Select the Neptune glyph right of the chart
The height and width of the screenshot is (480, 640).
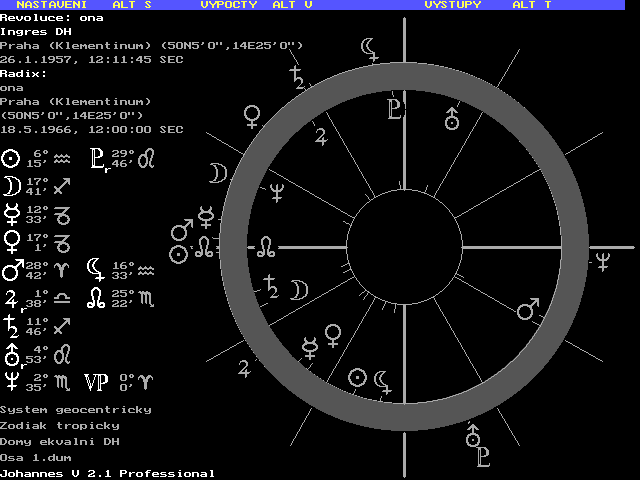[604, 262]
